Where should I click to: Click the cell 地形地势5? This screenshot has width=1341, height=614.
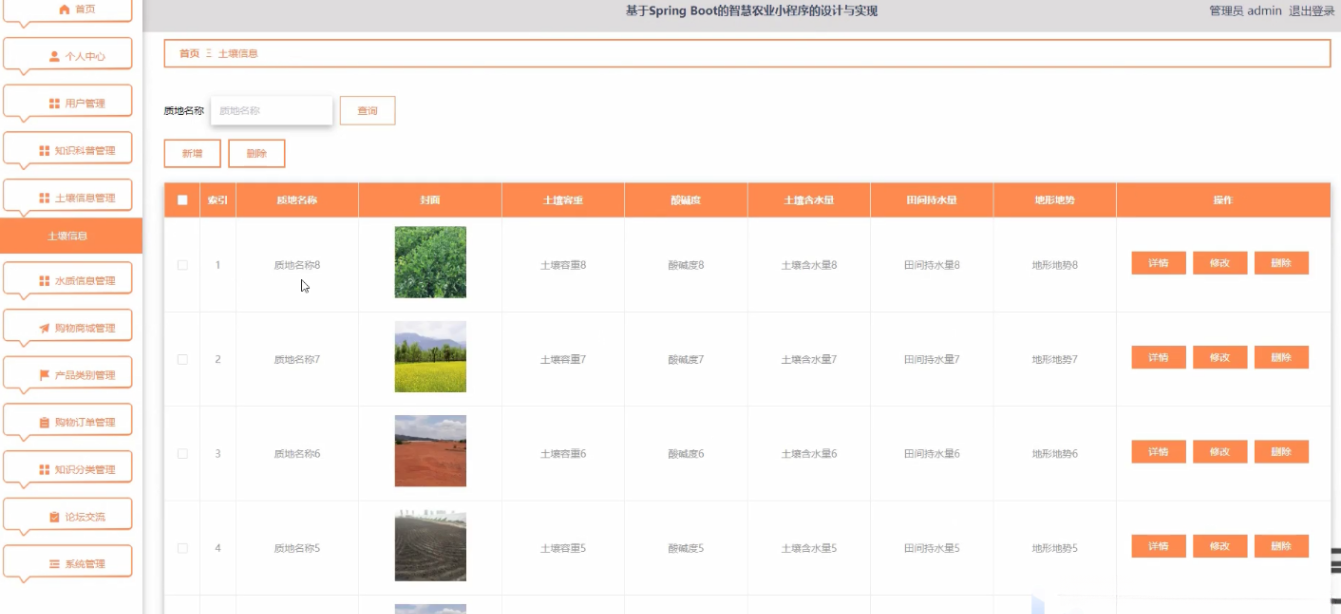point(1055,548)
